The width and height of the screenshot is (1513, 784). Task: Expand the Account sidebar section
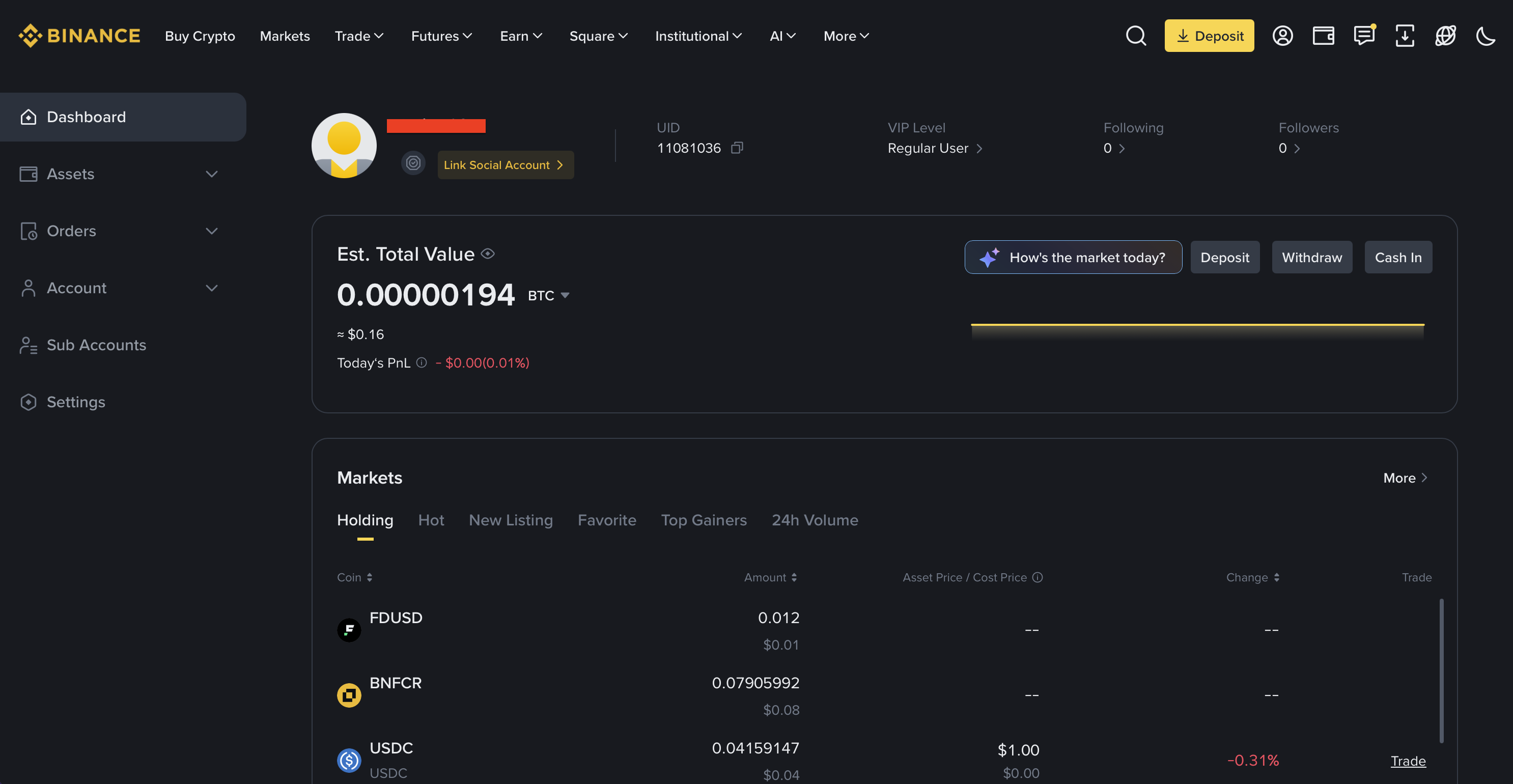pyautogui.click(x=211, y=288)
